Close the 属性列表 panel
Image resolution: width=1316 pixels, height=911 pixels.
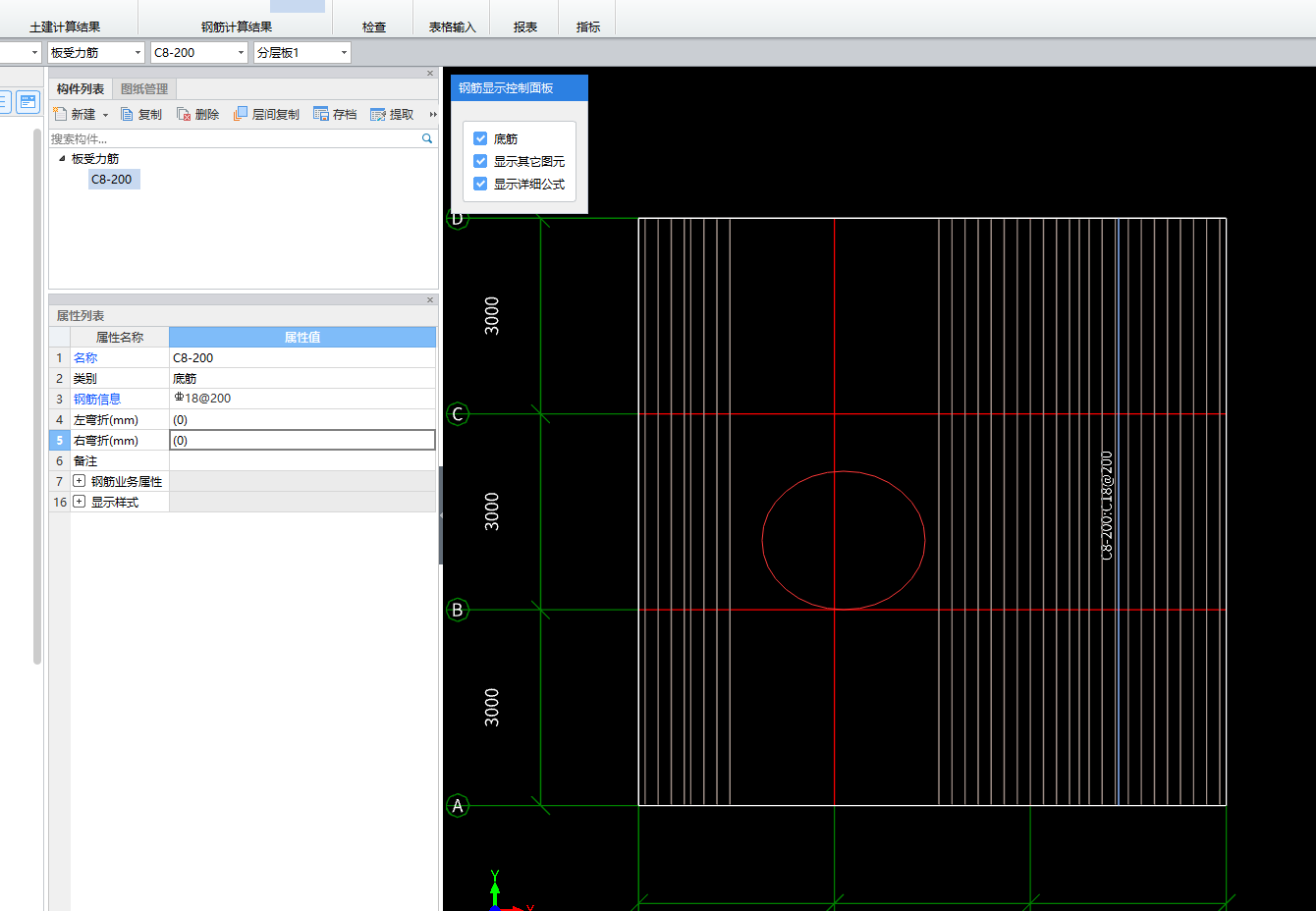[430, 299]
